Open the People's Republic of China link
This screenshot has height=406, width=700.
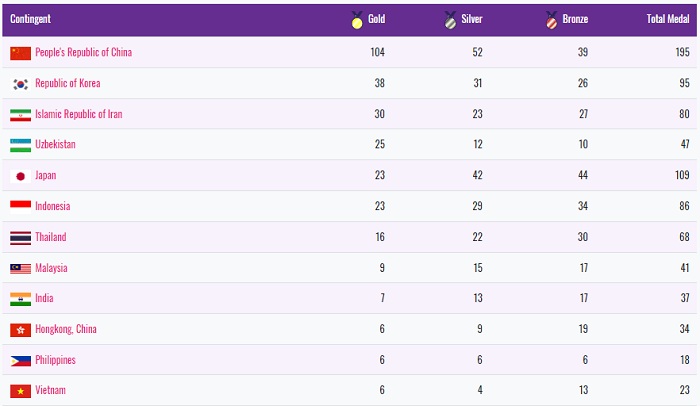pos(83,53)
